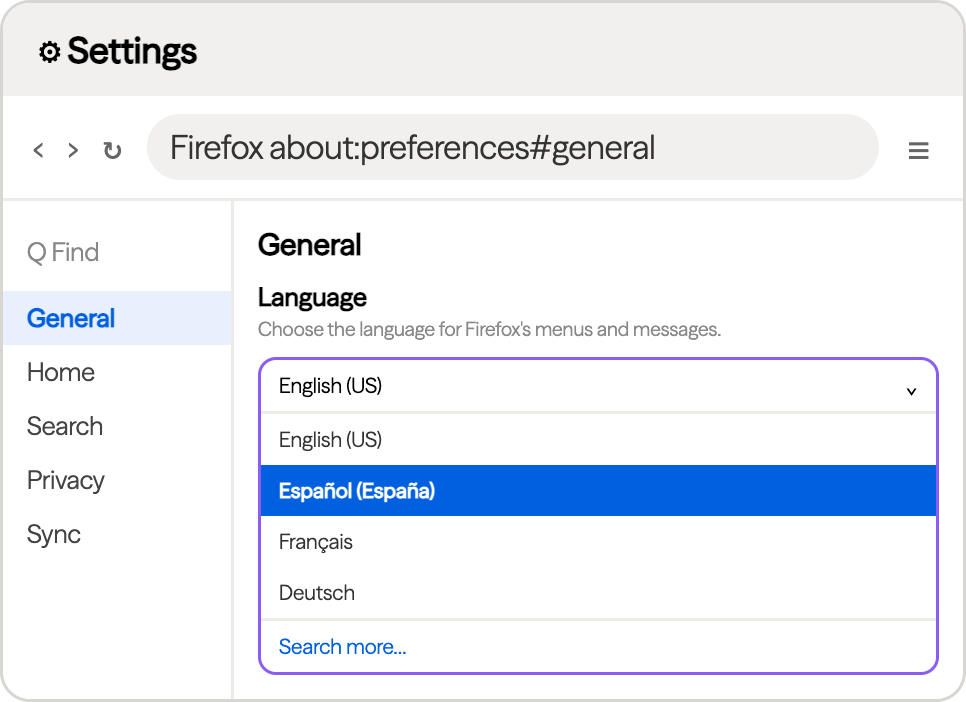The height and width of the screenshot is (702, 966).
Task: Open the hamburger menu icon
Action: tap(918, 150)
